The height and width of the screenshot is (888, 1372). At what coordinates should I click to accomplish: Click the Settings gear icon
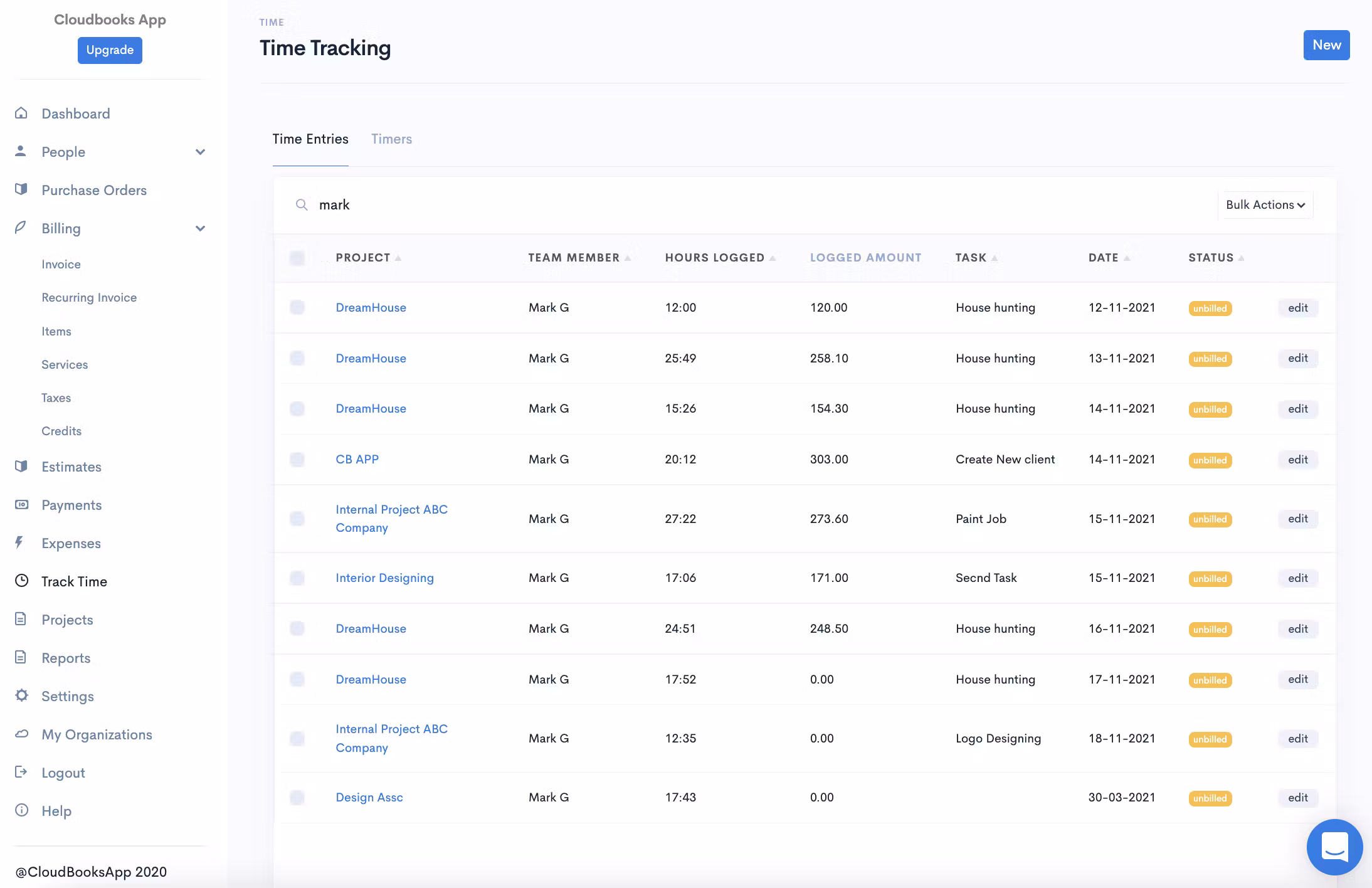tap(21, 695)
